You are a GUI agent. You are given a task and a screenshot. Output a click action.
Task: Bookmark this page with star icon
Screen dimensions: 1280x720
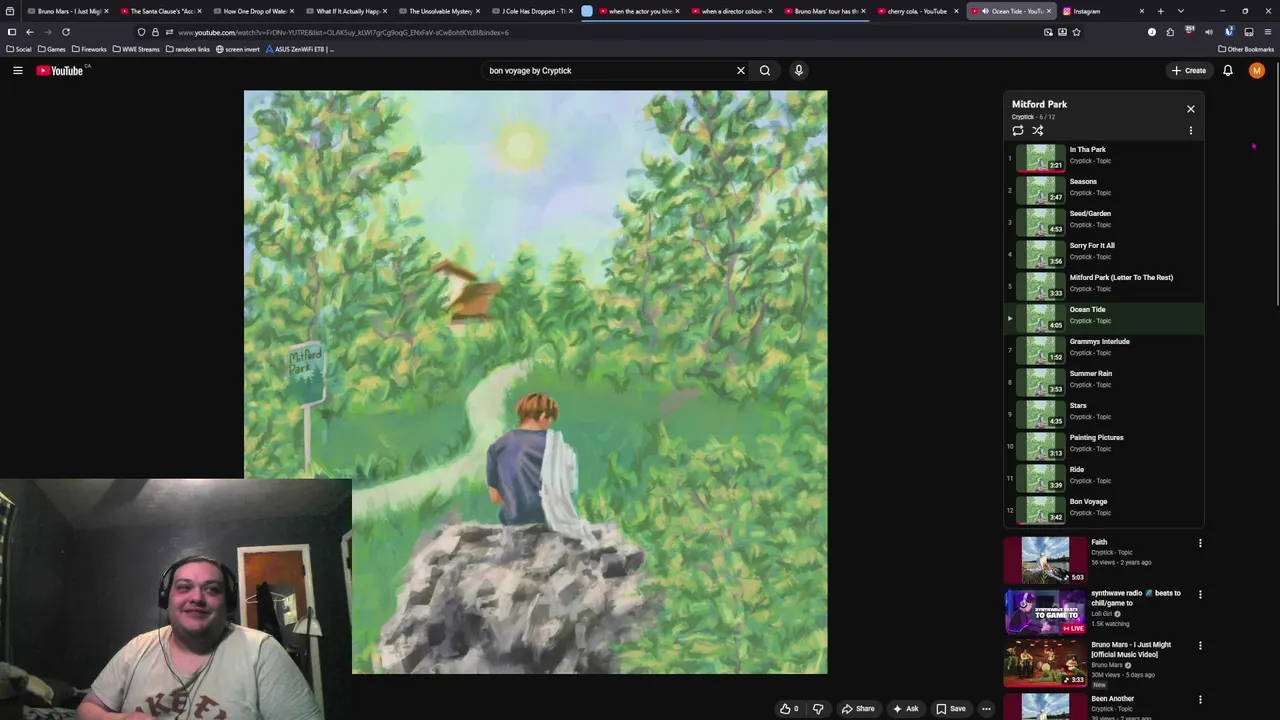pyautogui.click(x=1076, y=32)
